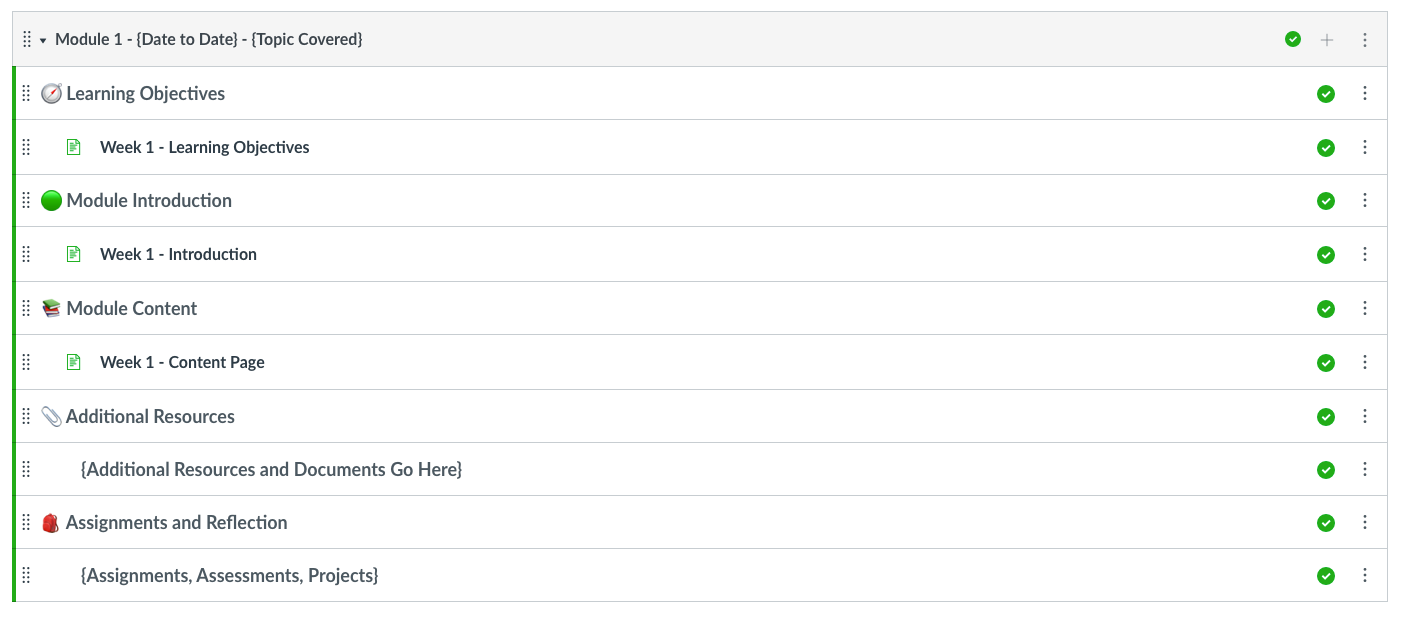
Task: Toggle publish status of Module Content header
Action: point(1326,309)
